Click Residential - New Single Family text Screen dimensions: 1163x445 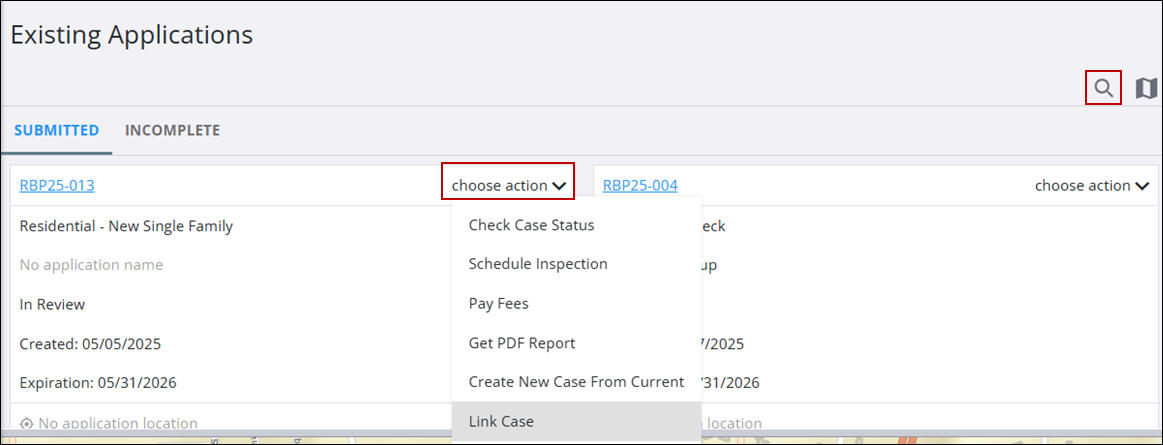click(126, 226)
